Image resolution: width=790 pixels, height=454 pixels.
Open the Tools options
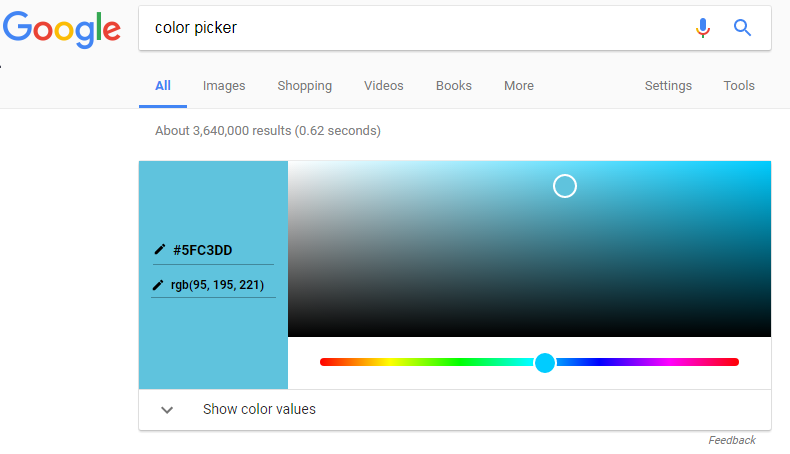click(739, 86)
